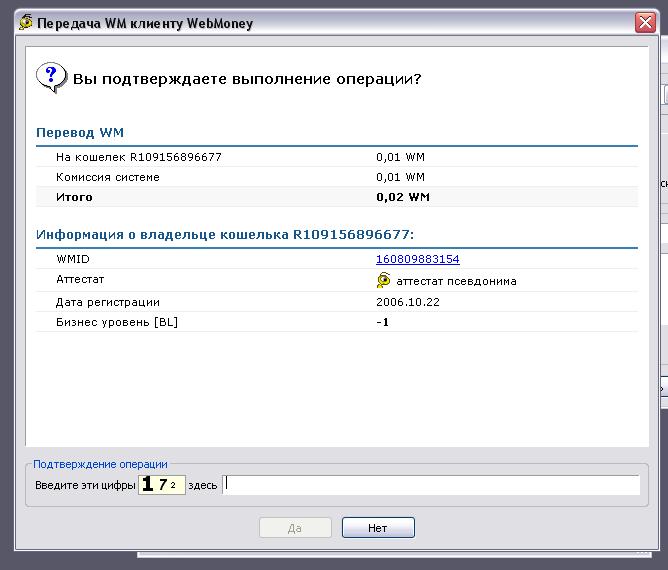This screenshot has width=668, height=570.
Task: Click the 'Введите эти цифры' label
Action: pos(85,485)
